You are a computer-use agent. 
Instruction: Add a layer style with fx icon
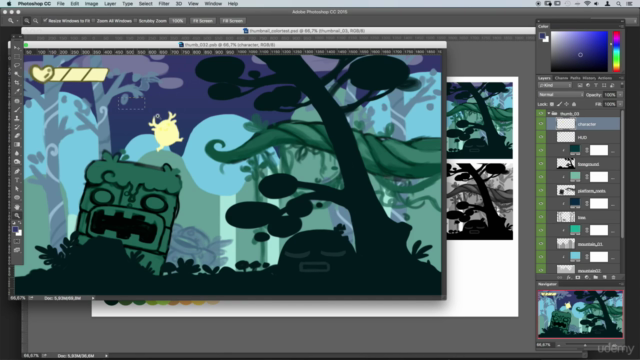(569, 278)
